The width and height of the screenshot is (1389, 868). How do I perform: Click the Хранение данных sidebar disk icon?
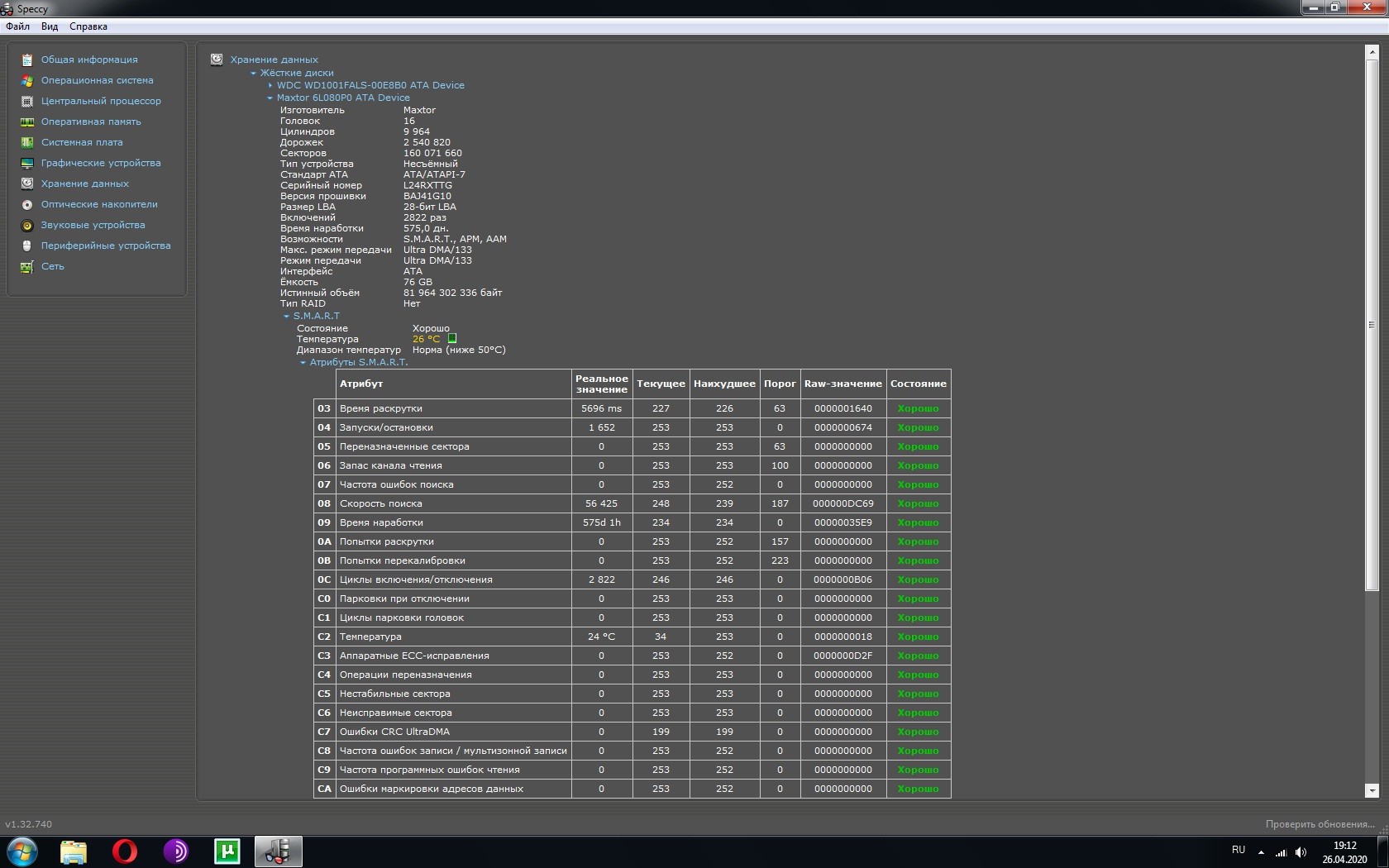[x=26, y=184]
